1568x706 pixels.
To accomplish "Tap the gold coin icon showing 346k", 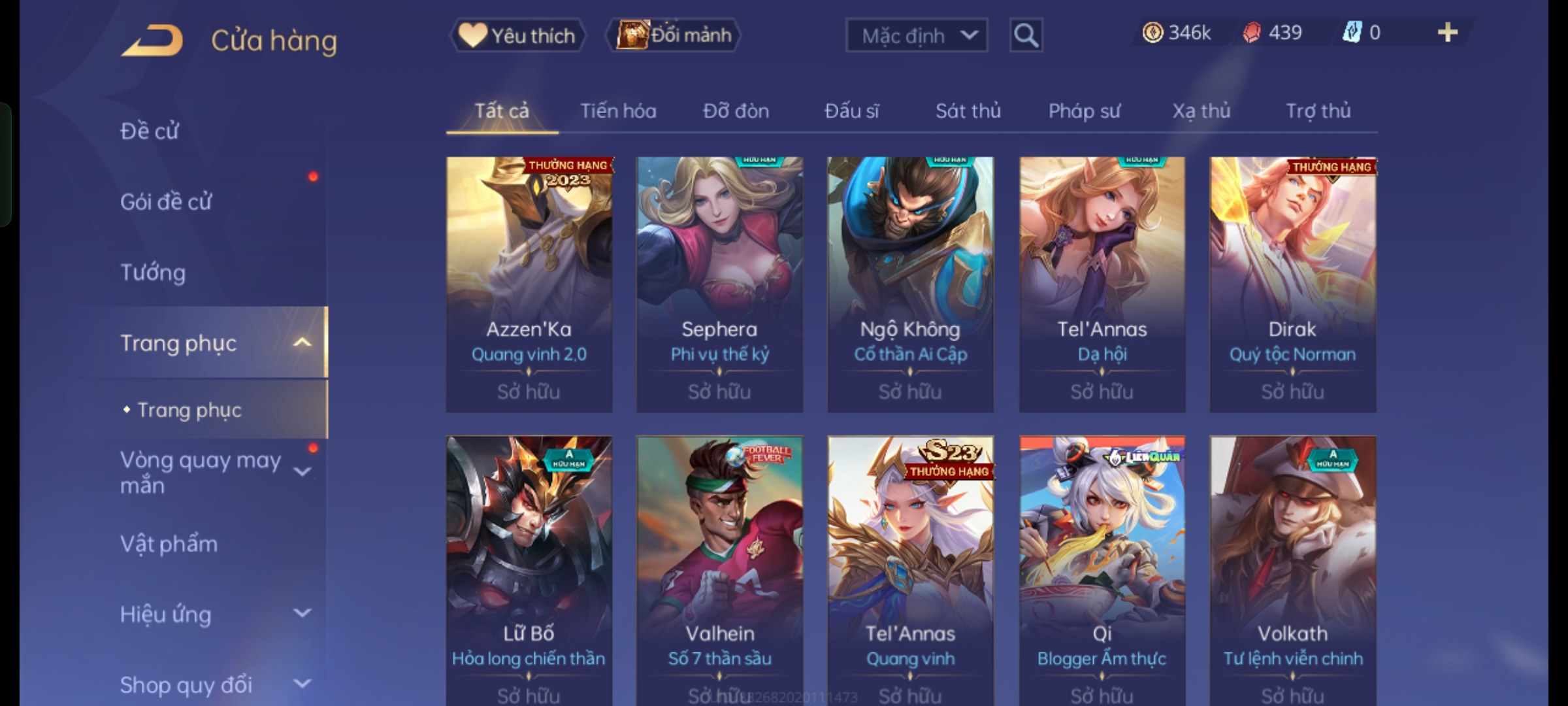I will (1152, 33).
